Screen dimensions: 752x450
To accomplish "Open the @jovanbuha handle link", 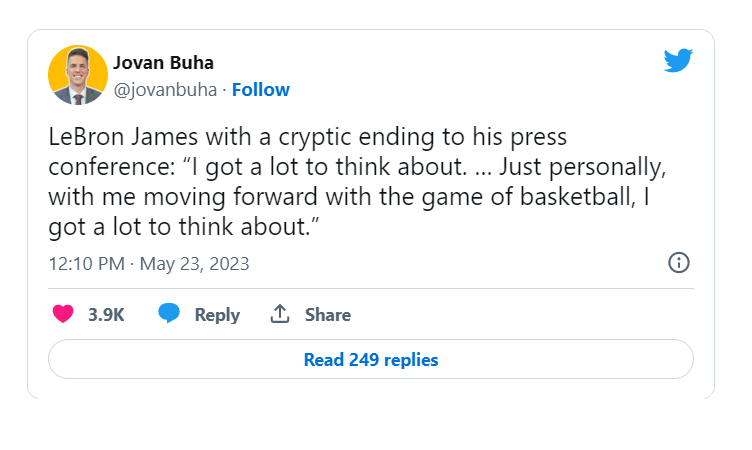I will (165, 90).
